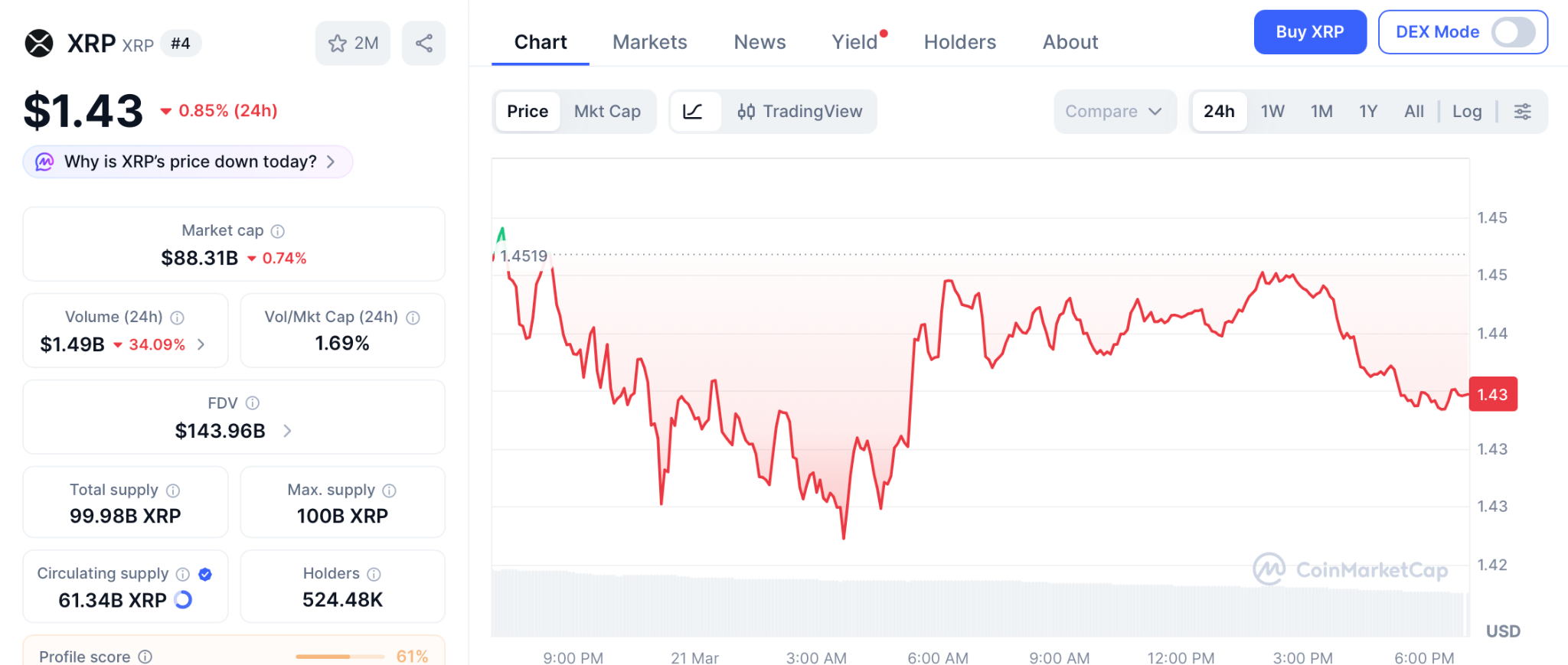Viewport: 1568px width, 665px height.
Task: Open the Compare dropdown
Action: pyautogui.click(x=1115, y=111)
